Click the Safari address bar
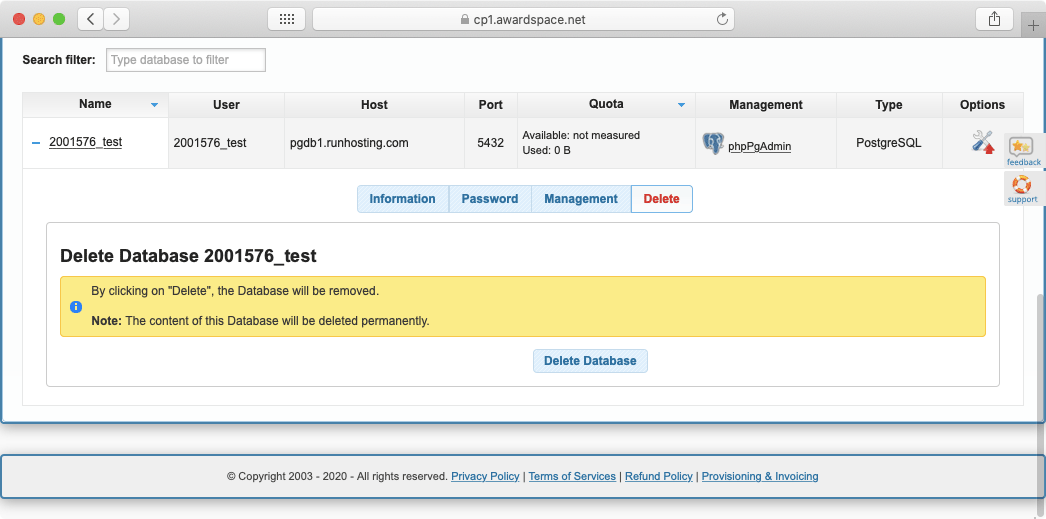The width and height of the screenshot is (1046, 519). click(522, 19)
